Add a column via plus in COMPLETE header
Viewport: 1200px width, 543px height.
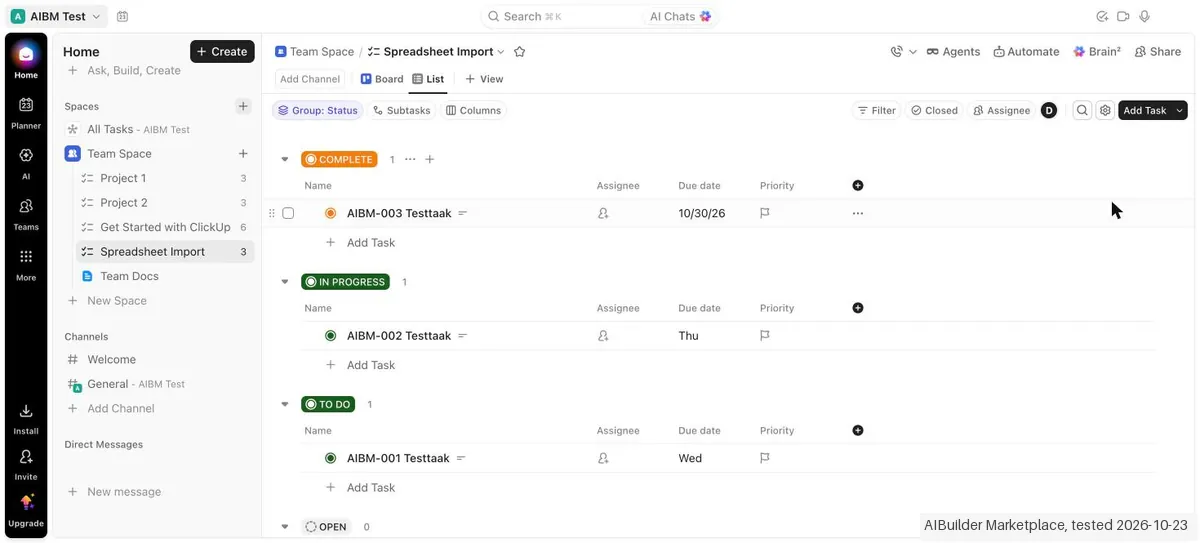[x=858, y=185]
